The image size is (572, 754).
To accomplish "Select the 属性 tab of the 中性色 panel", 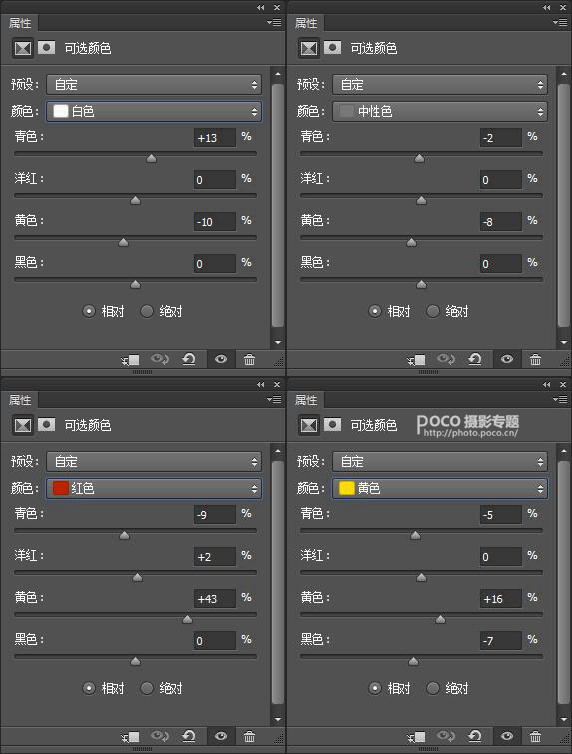I will (x=306, y=23).
